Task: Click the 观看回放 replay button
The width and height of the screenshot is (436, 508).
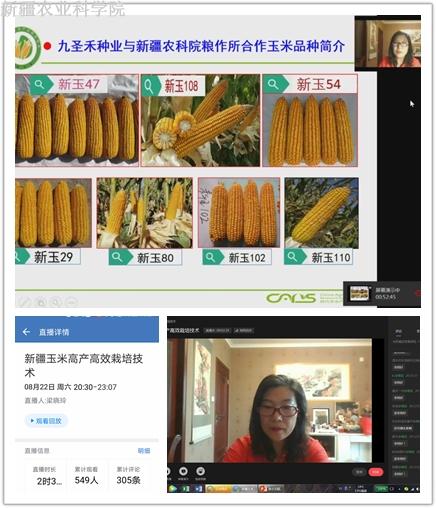Action: 46,421
